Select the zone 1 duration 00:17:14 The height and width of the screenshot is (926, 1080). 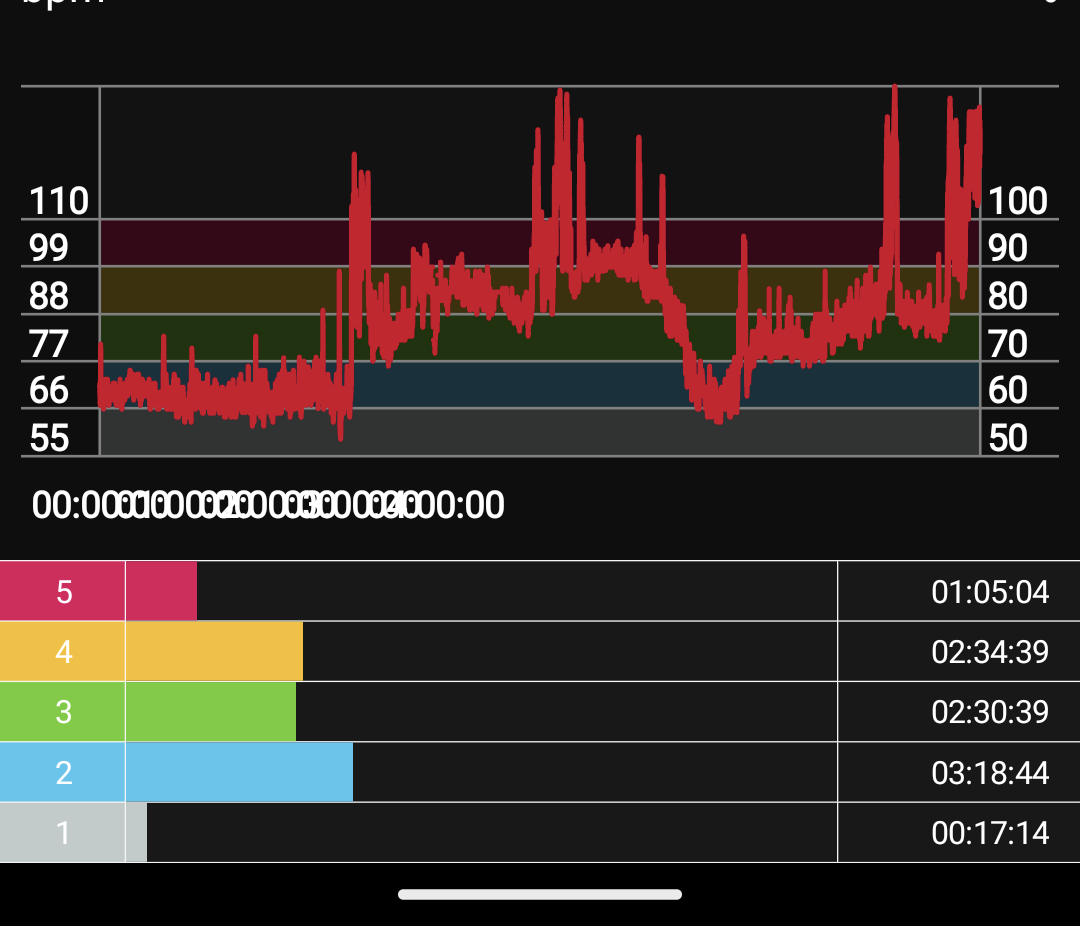990,832
